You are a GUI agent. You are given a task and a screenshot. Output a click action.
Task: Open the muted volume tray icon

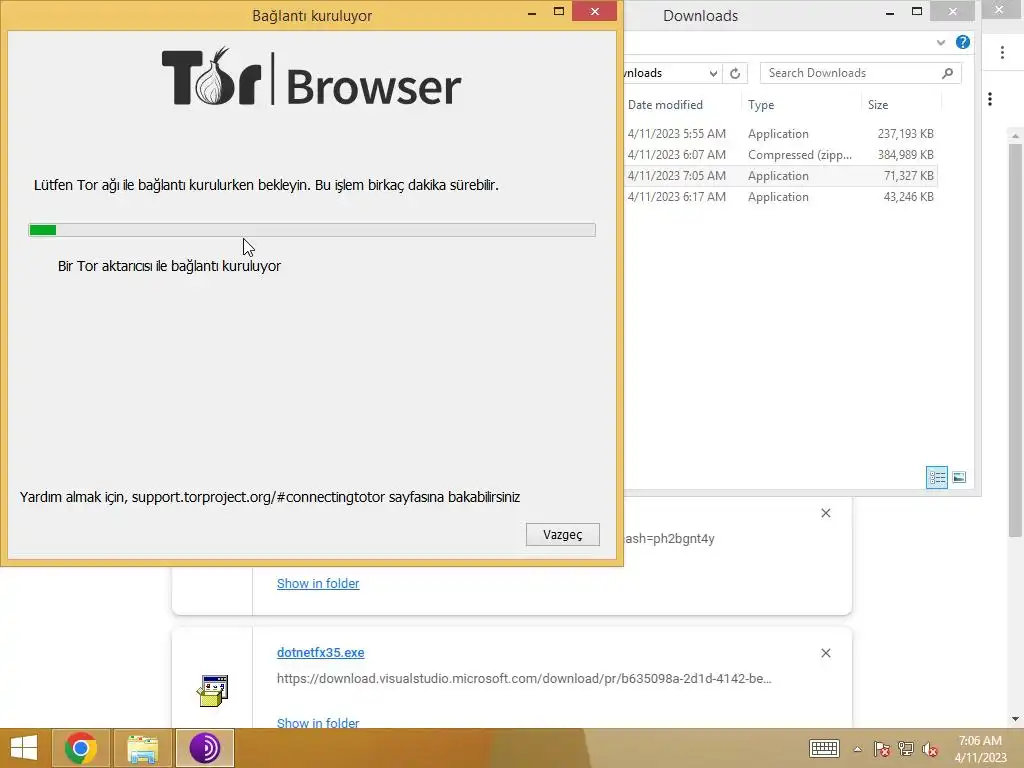tap(930, 749)
